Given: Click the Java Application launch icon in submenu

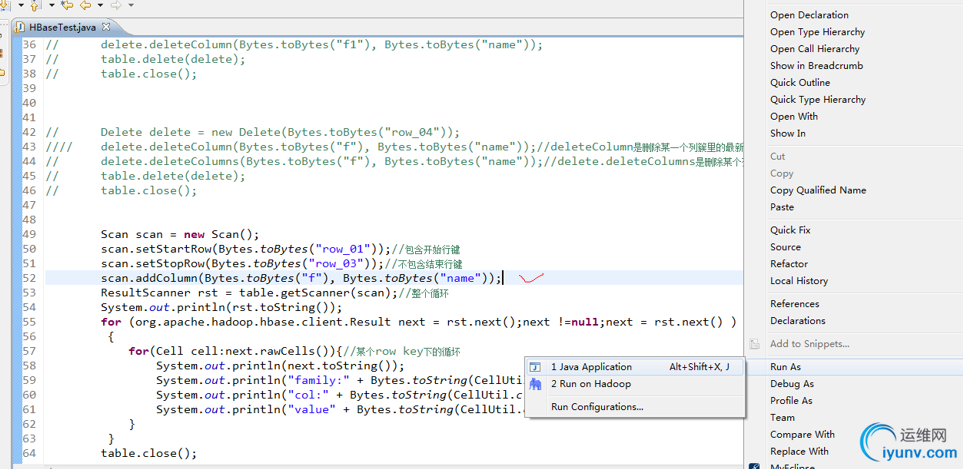Looking at the screenshot, I should (x=536, y=367).
